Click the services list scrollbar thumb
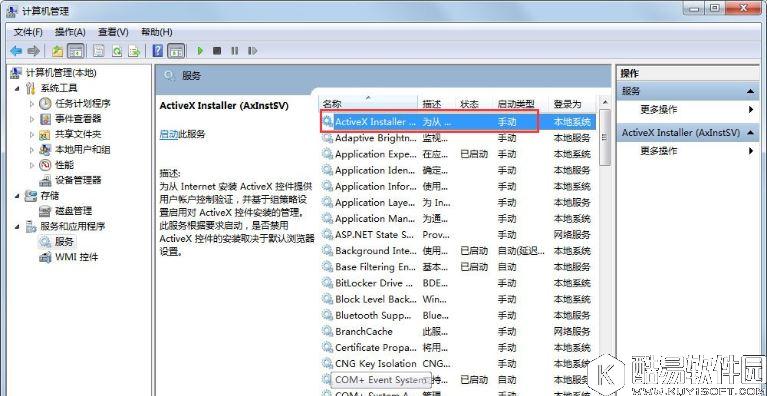Image resolution: width=767 pixels, height=396 pixels. point(605,137)
